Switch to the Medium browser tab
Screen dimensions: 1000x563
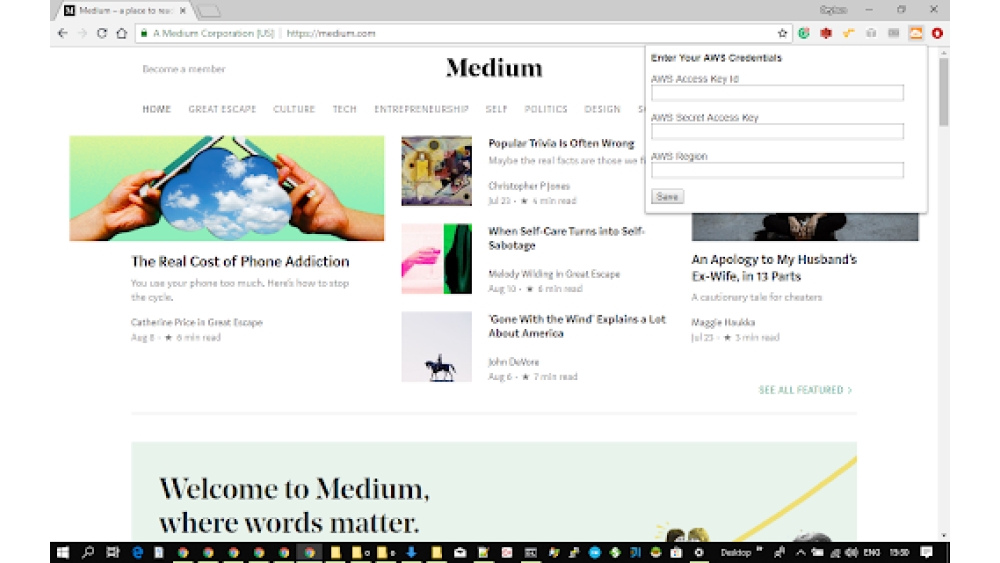click(125, 10)
